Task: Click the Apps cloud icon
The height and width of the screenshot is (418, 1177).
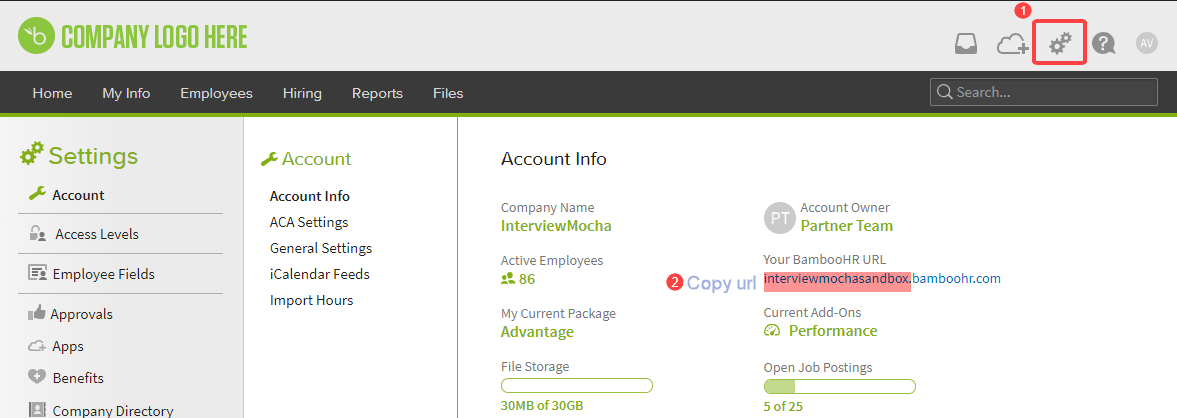Action: (x=38, y=346)
